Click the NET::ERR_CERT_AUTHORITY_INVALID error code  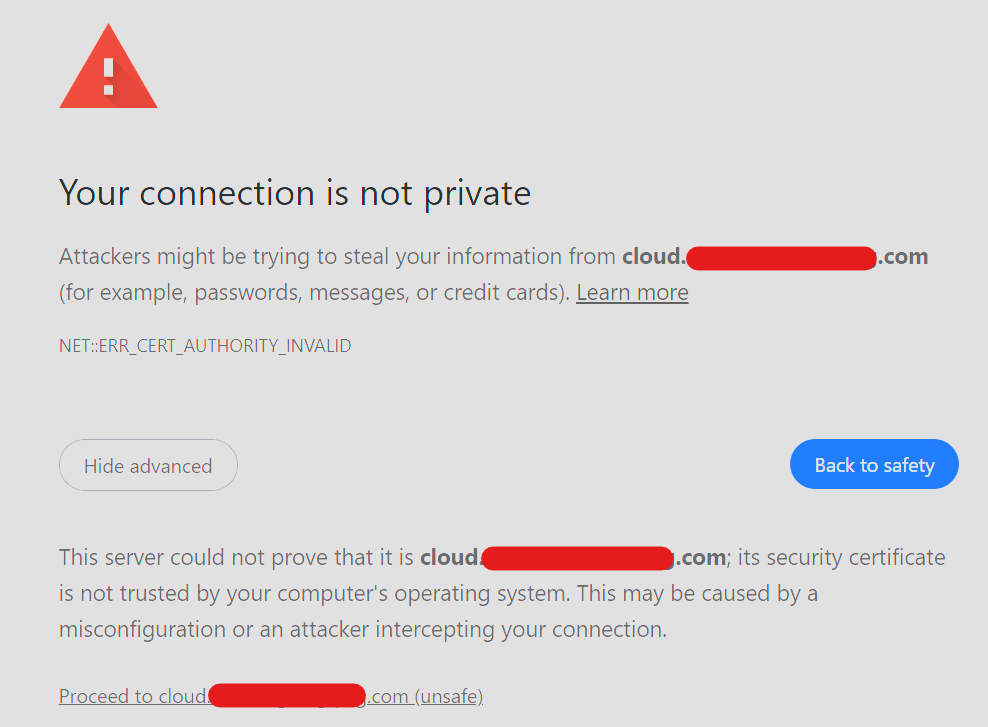205,346
